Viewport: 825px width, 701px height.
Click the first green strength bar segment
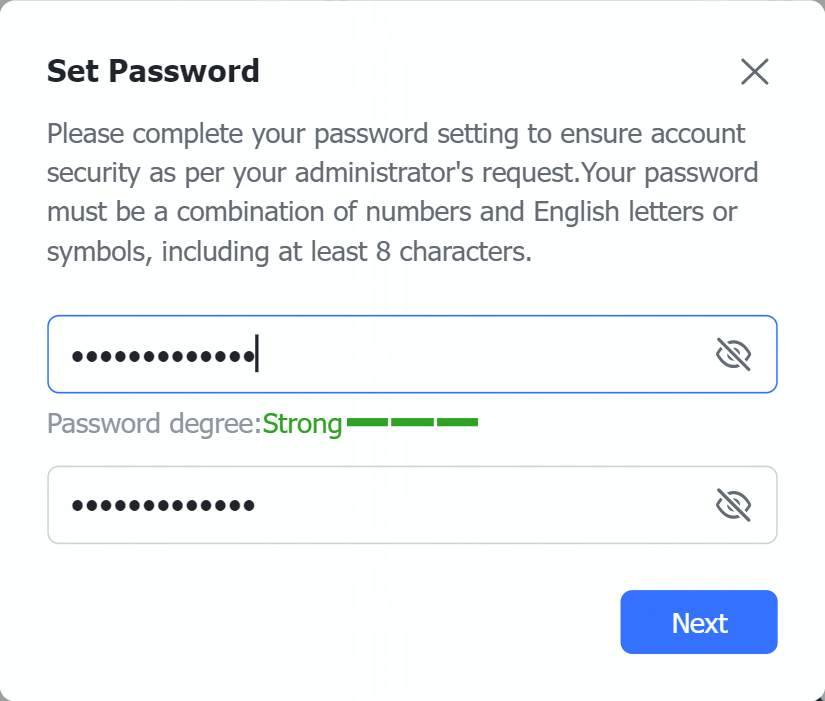367,422
